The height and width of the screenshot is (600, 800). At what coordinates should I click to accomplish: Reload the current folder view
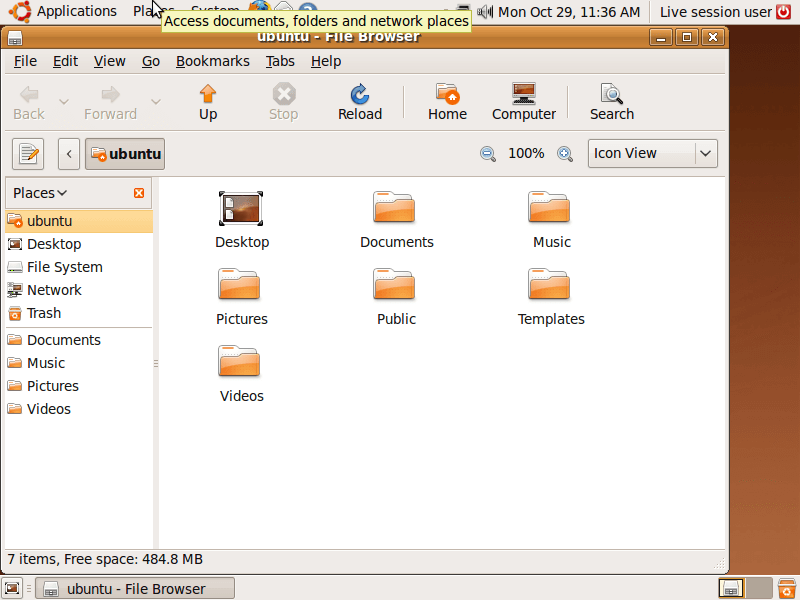pos(360,103)
